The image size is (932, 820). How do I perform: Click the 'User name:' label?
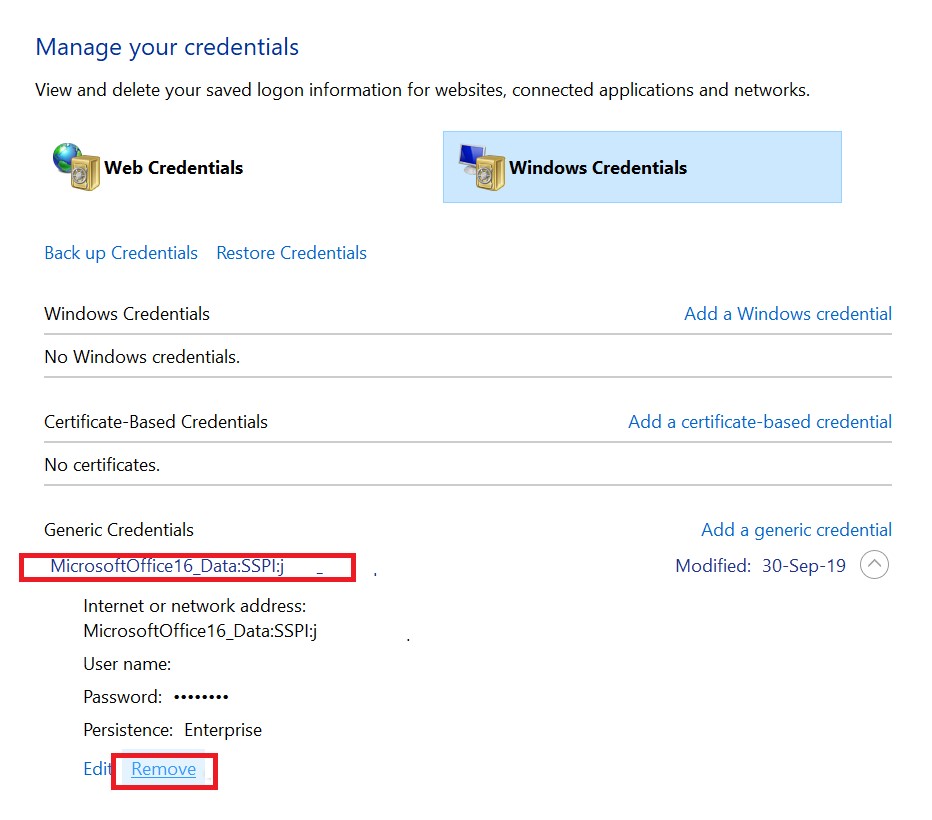[127, 664]
